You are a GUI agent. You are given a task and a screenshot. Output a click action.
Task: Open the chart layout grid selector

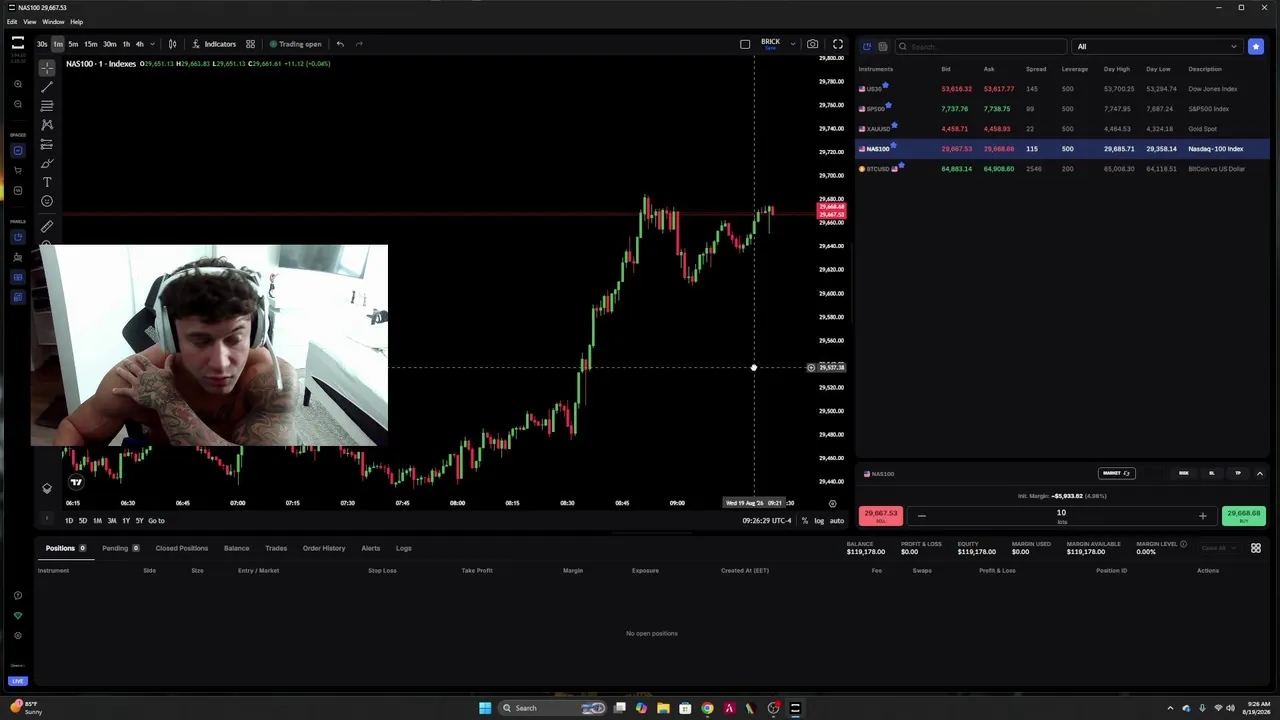tap(250, 44)
